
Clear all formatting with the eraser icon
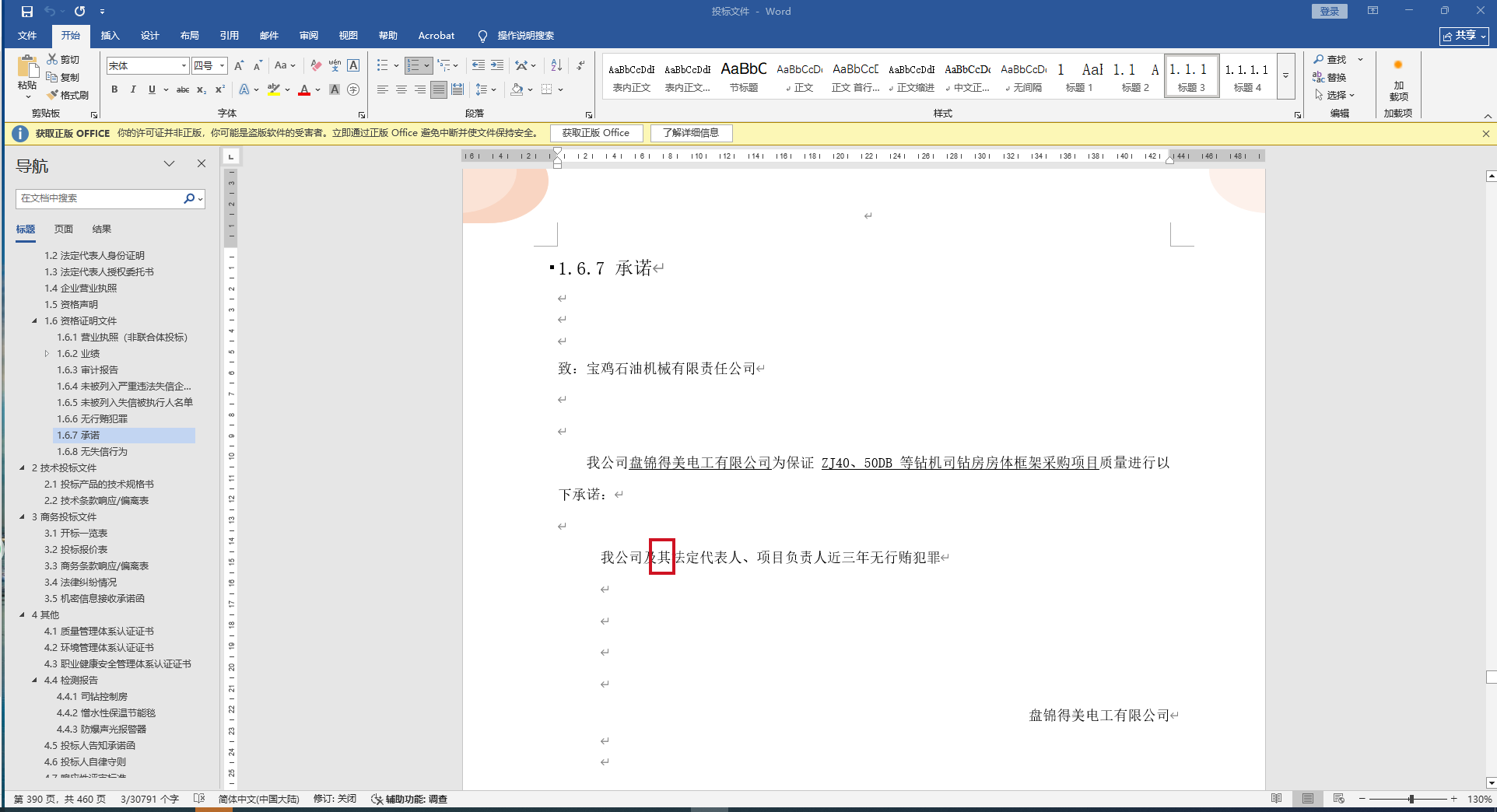[316, 65]
